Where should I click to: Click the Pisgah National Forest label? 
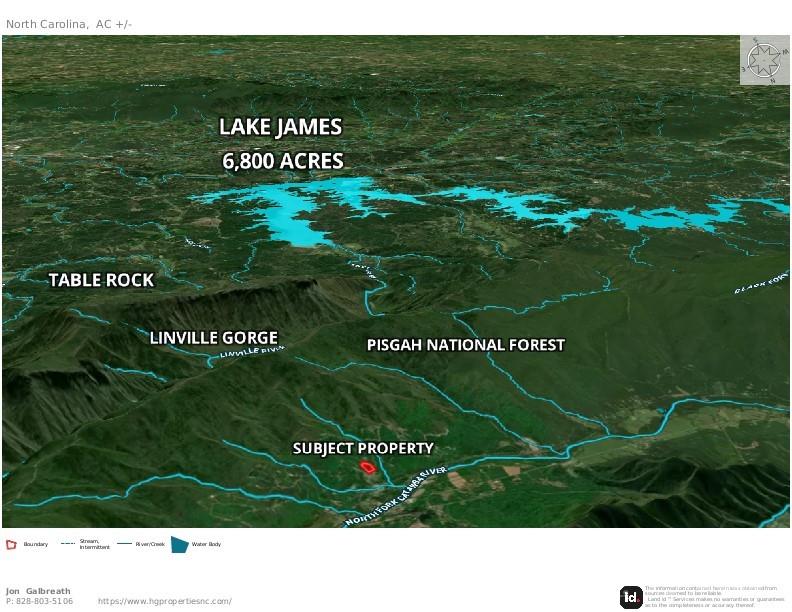465,345
